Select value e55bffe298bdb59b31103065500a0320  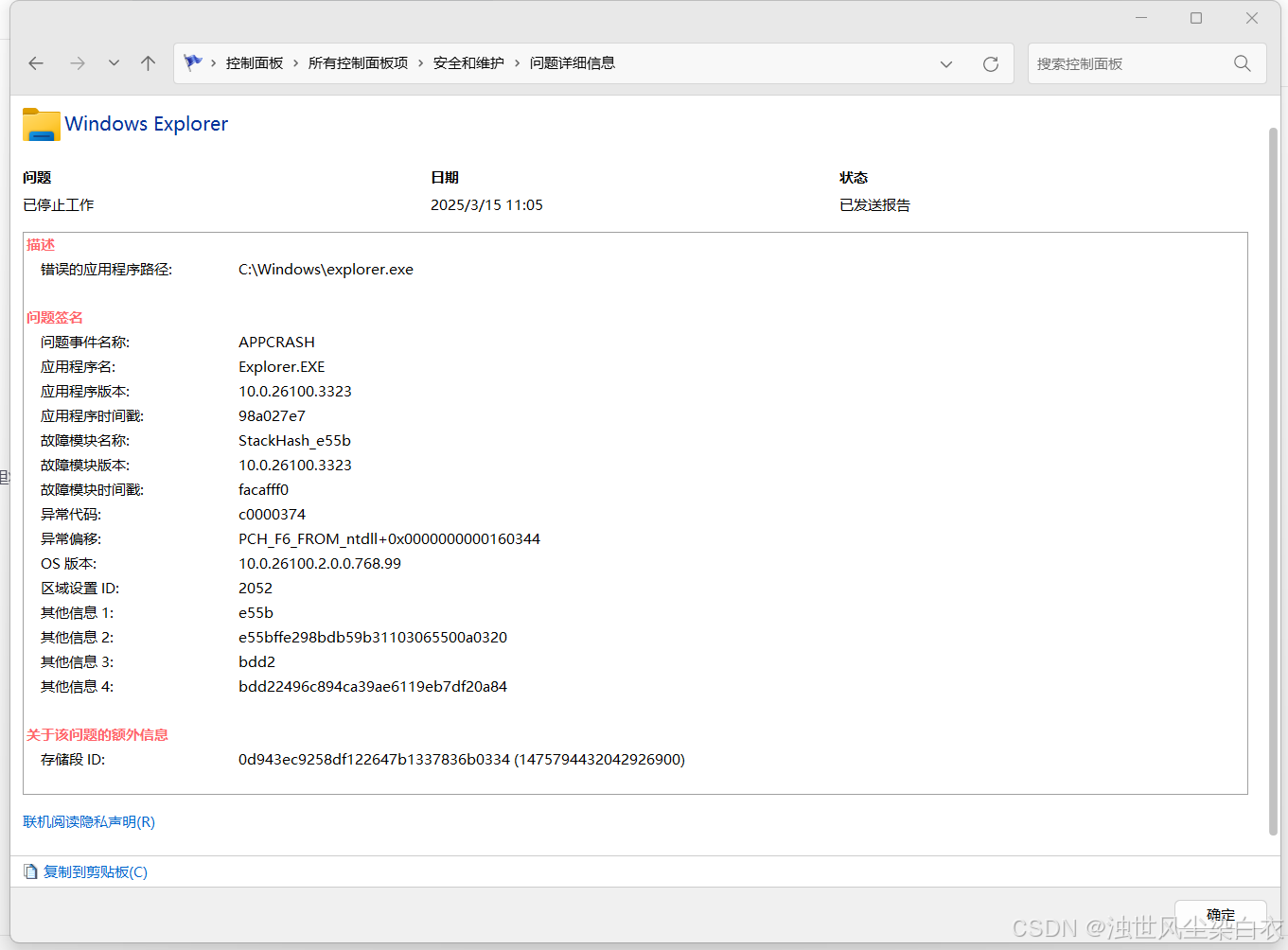pos(373,638)
